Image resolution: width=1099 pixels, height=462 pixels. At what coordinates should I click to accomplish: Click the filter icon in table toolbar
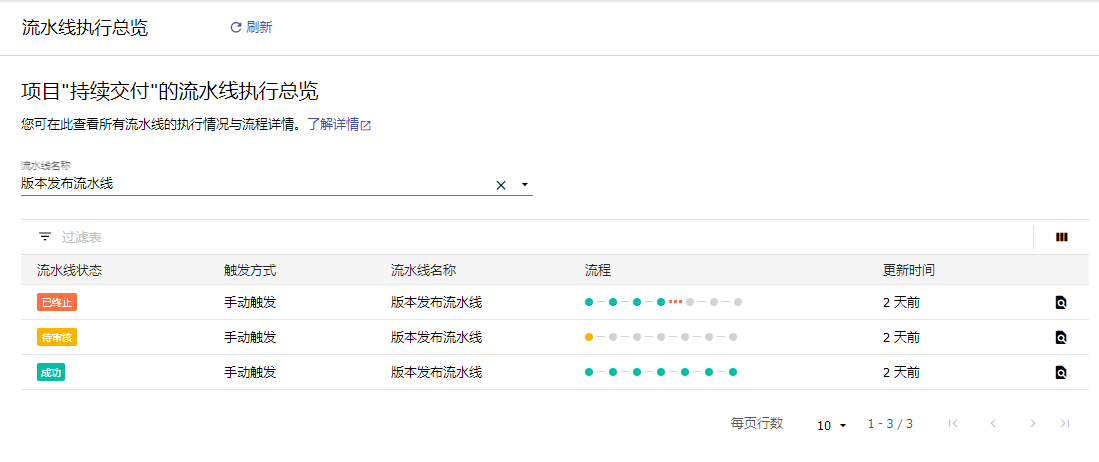point(45,237)
